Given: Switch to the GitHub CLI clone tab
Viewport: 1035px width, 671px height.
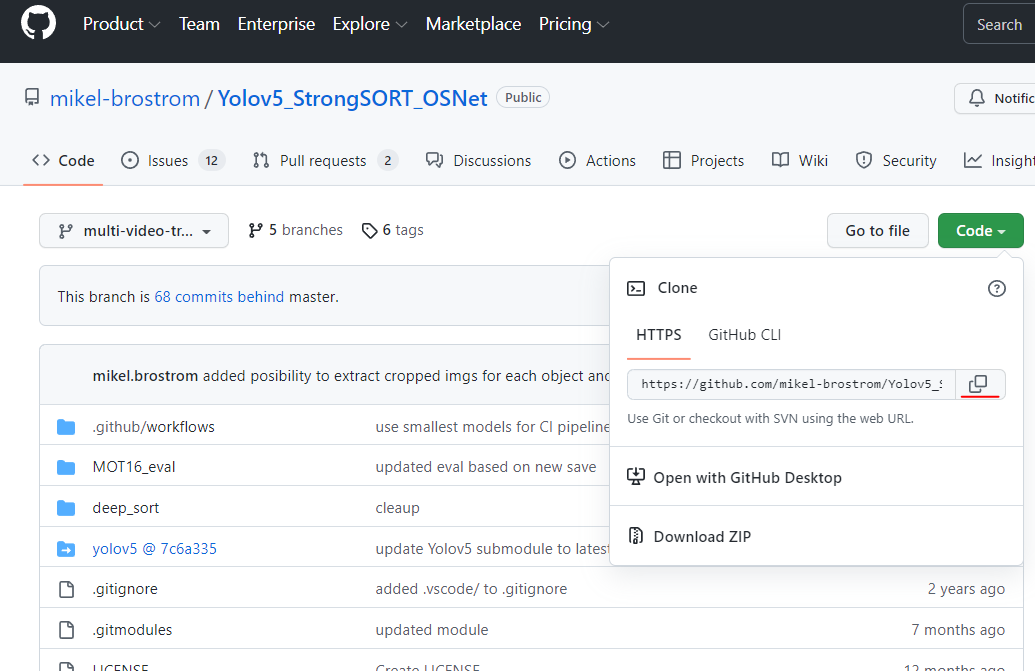Looking at the screenshot, I should [x=745, y=335].
